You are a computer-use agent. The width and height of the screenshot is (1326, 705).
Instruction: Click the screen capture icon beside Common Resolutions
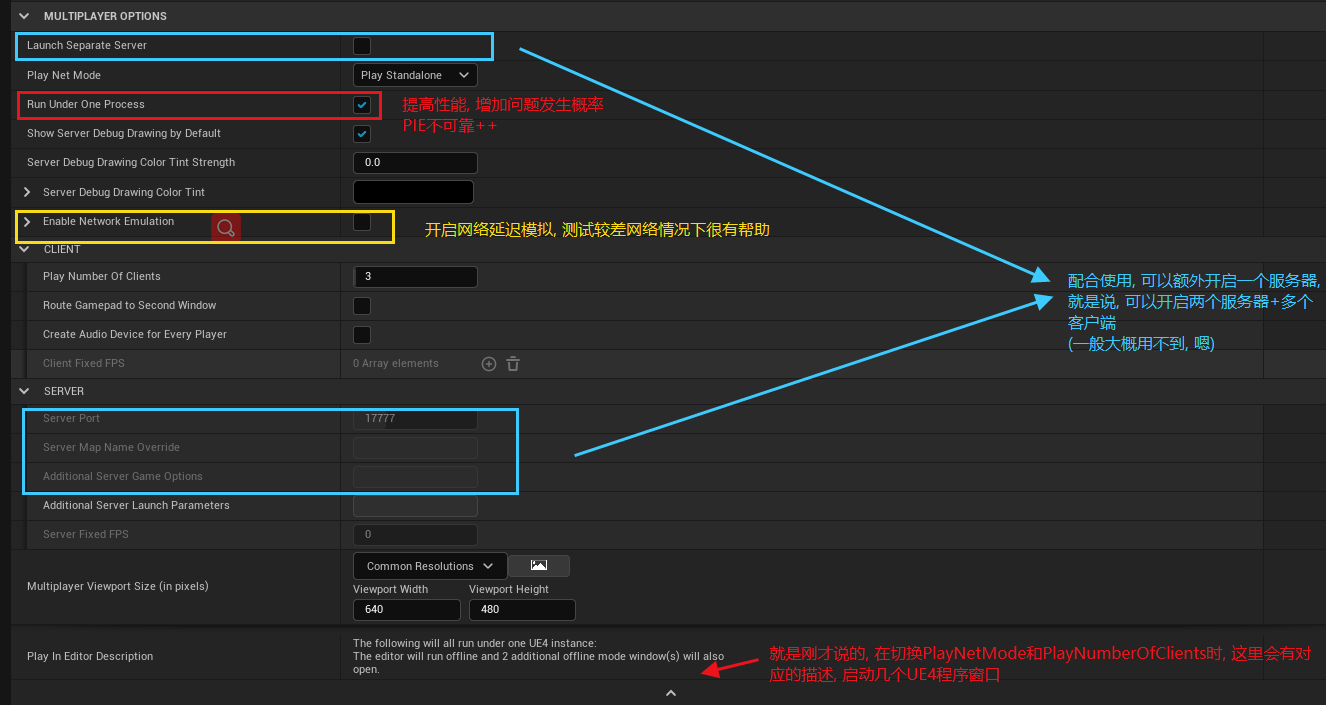(x=539, y=565)
